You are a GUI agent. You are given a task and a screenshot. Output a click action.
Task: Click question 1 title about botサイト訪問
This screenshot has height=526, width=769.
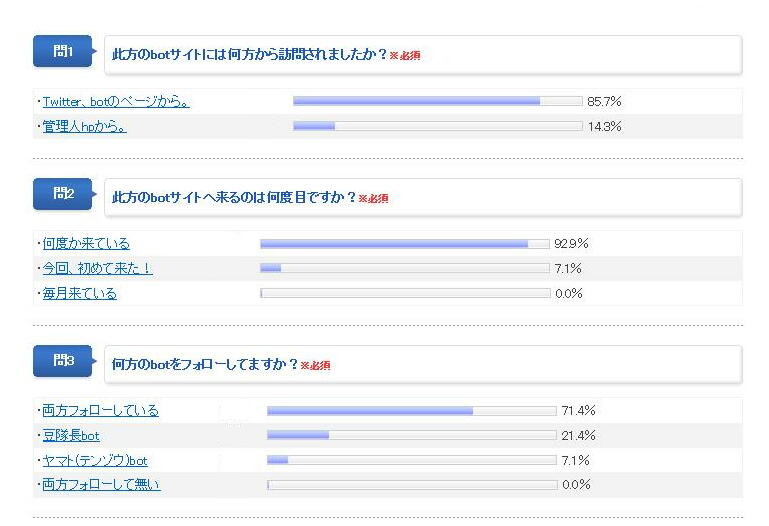(x=249, y=55)
